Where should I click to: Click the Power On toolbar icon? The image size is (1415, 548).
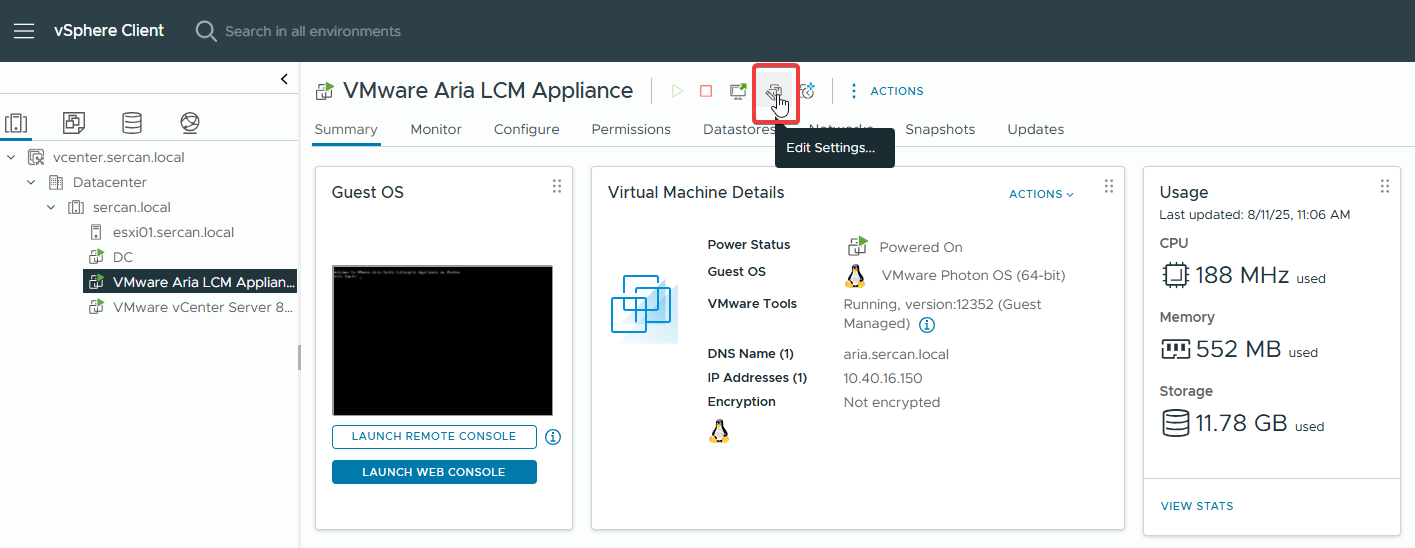[677, 91]
